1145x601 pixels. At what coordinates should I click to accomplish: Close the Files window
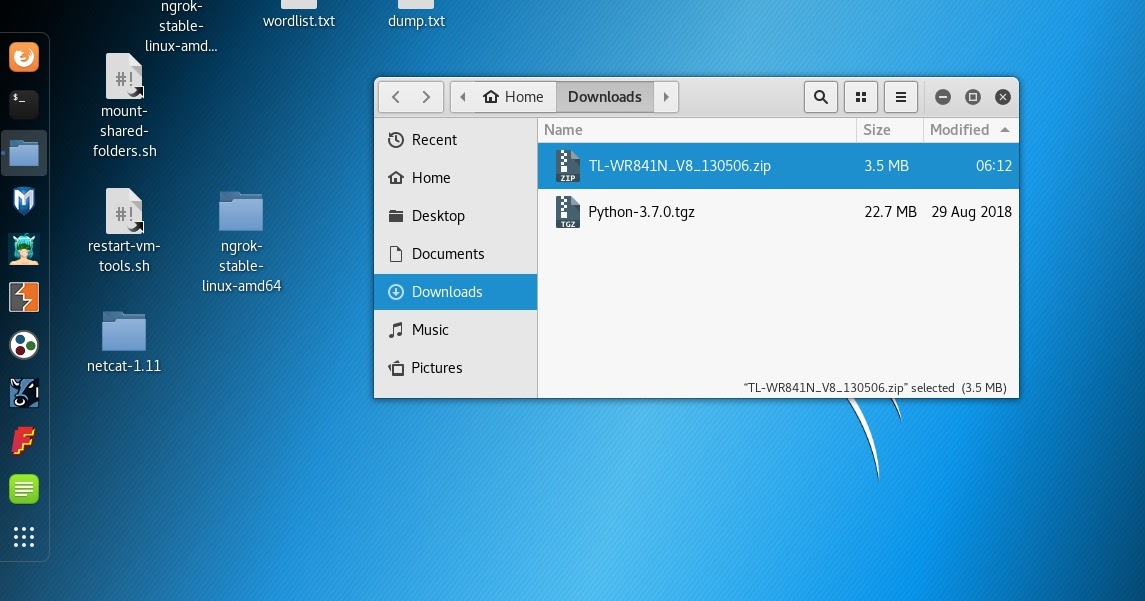point(1003,97)
